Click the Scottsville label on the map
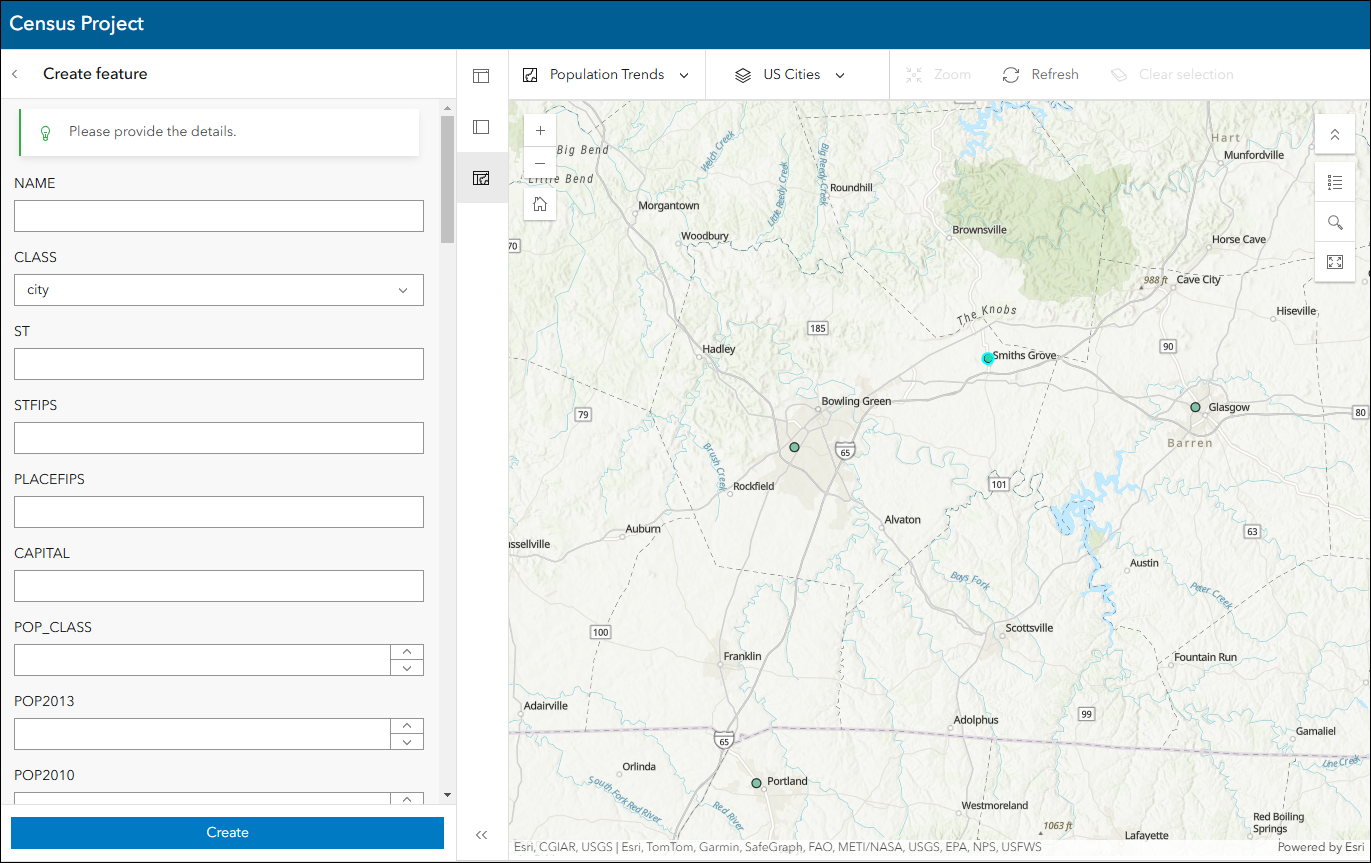 point(1029,628)
